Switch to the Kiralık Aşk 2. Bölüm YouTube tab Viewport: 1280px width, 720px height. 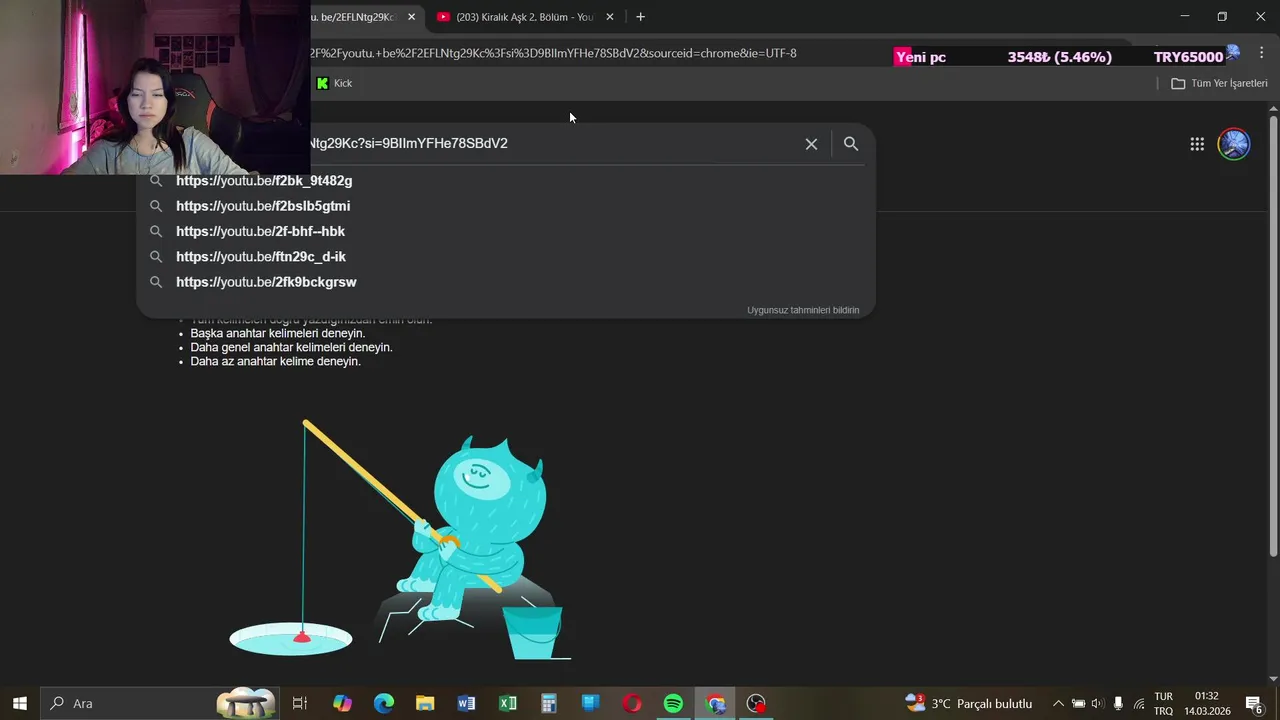click(x=525, y=17)
